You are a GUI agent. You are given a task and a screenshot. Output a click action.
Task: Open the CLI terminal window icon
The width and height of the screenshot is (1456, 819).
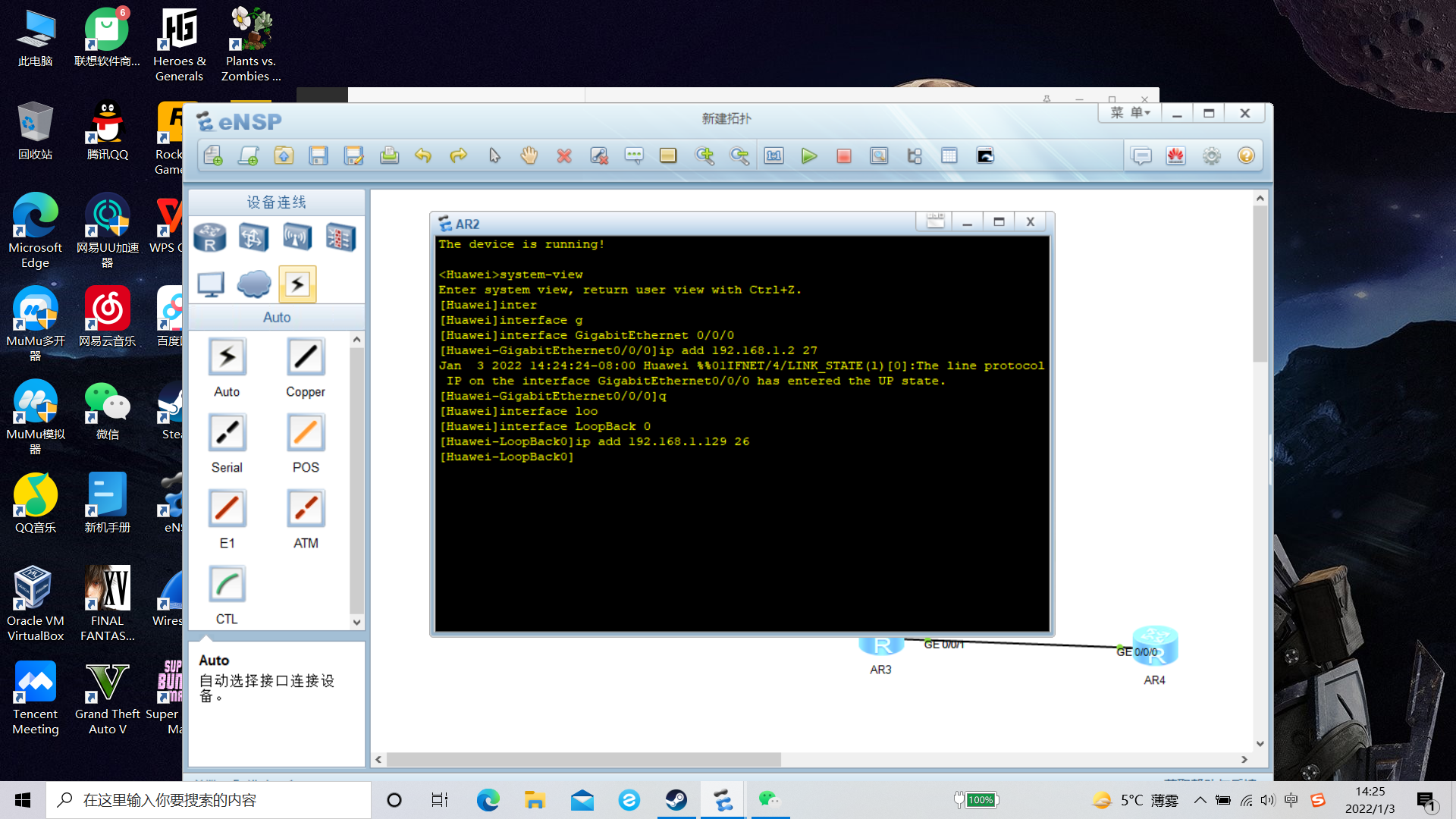coord(985,155)
